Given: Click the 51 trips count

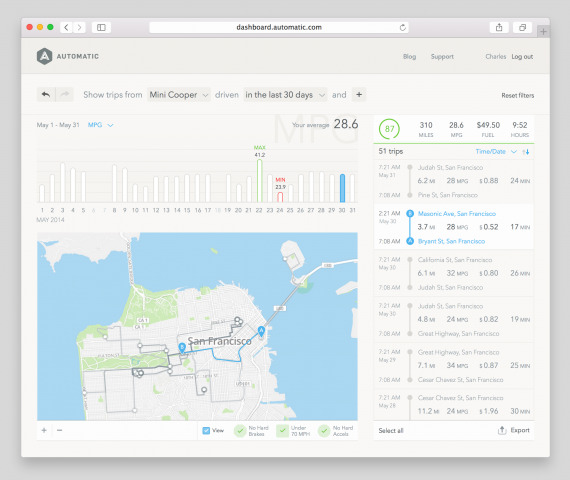Looking at the screenshot, I should [x=390, y=151].
